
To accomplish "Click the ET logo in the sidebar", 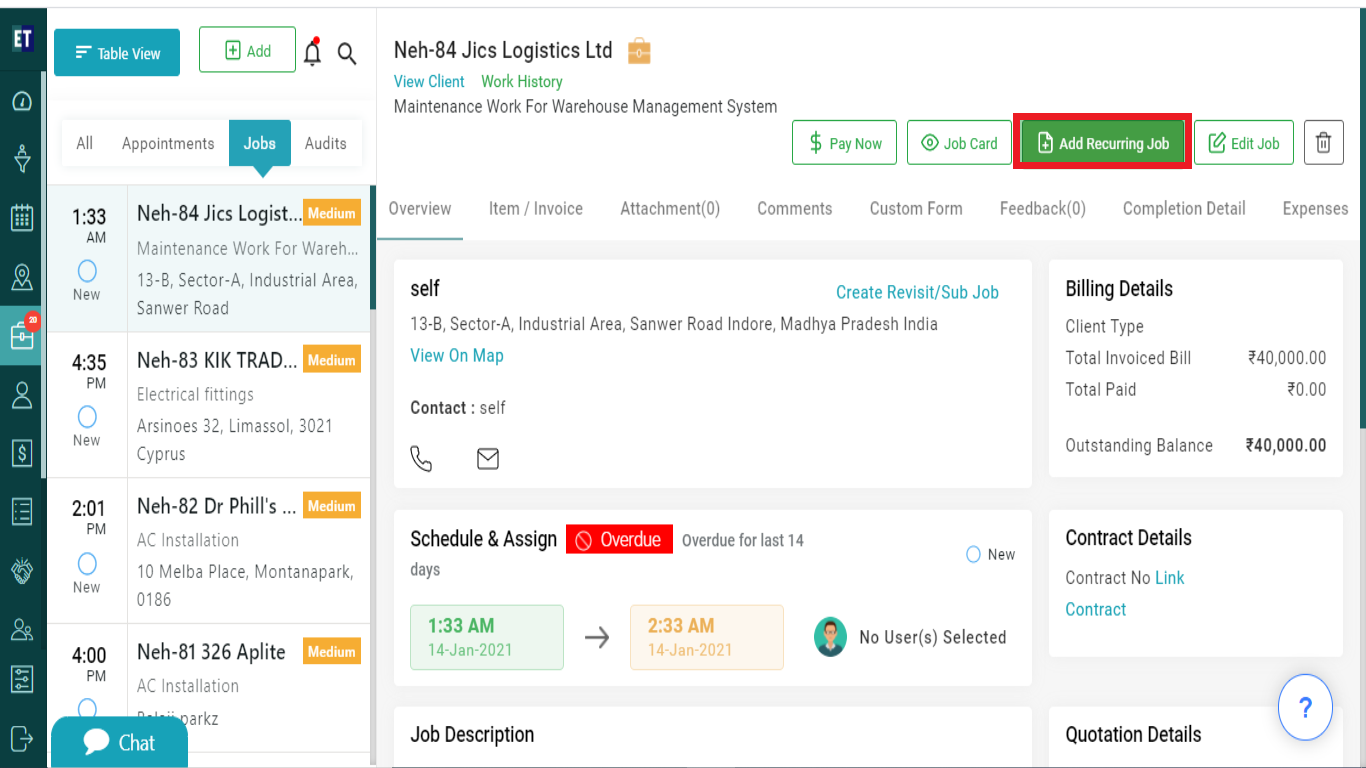I will pos(22,39).
